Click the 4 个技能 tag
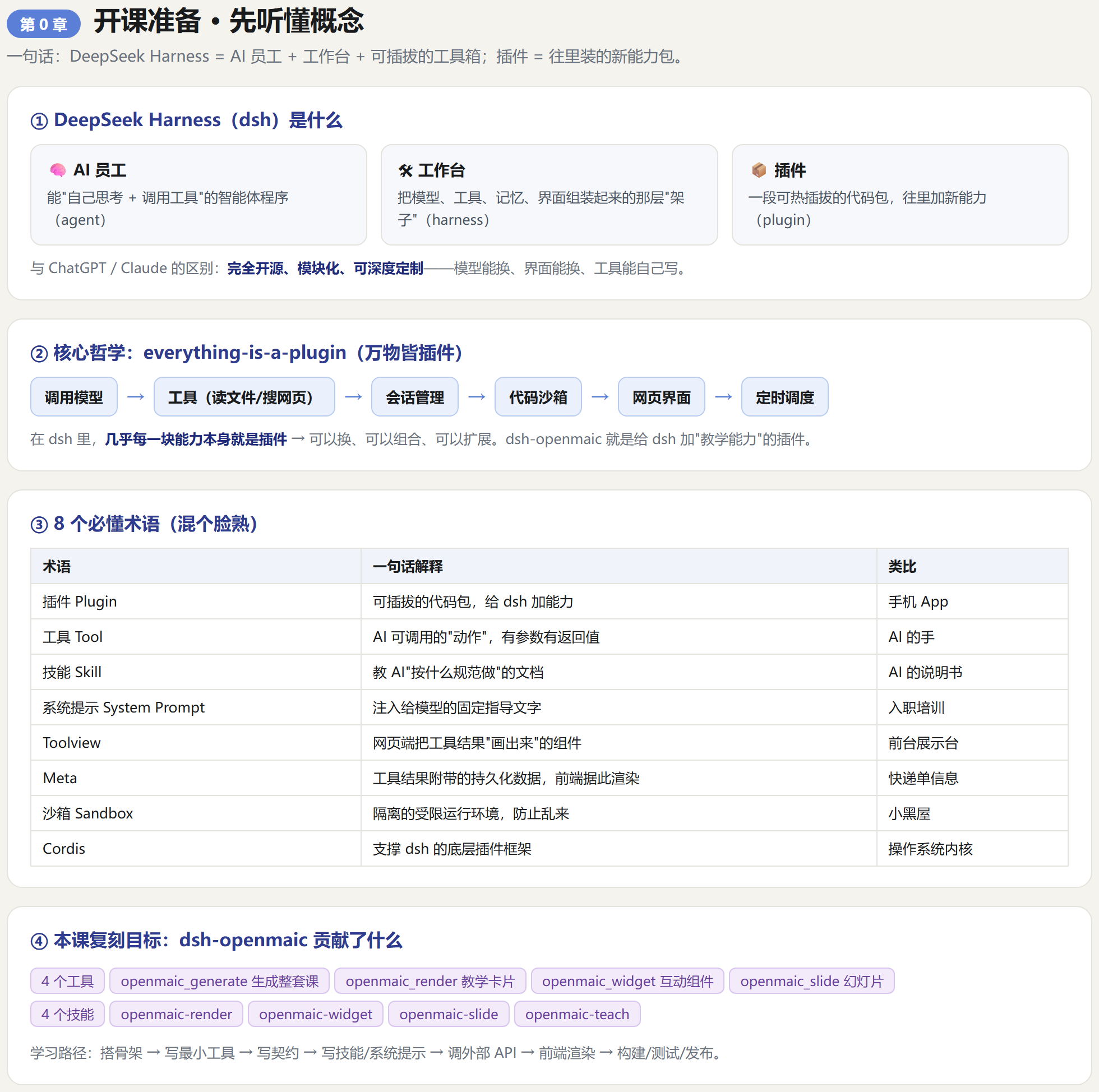Viewport: 1099px width, 1092px height. point(68,1014)
